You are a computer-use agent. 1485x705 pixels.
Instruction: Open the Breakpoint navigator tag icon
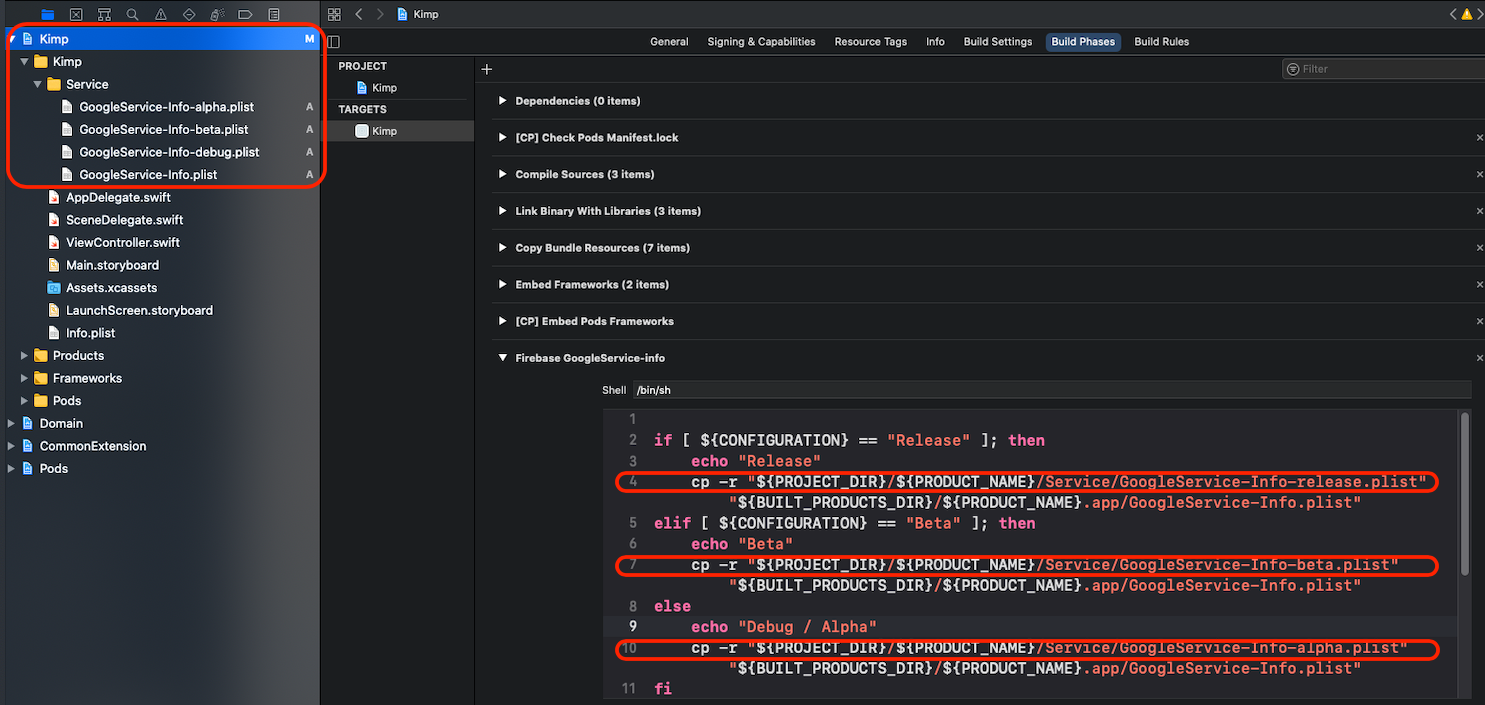[245, 15]
